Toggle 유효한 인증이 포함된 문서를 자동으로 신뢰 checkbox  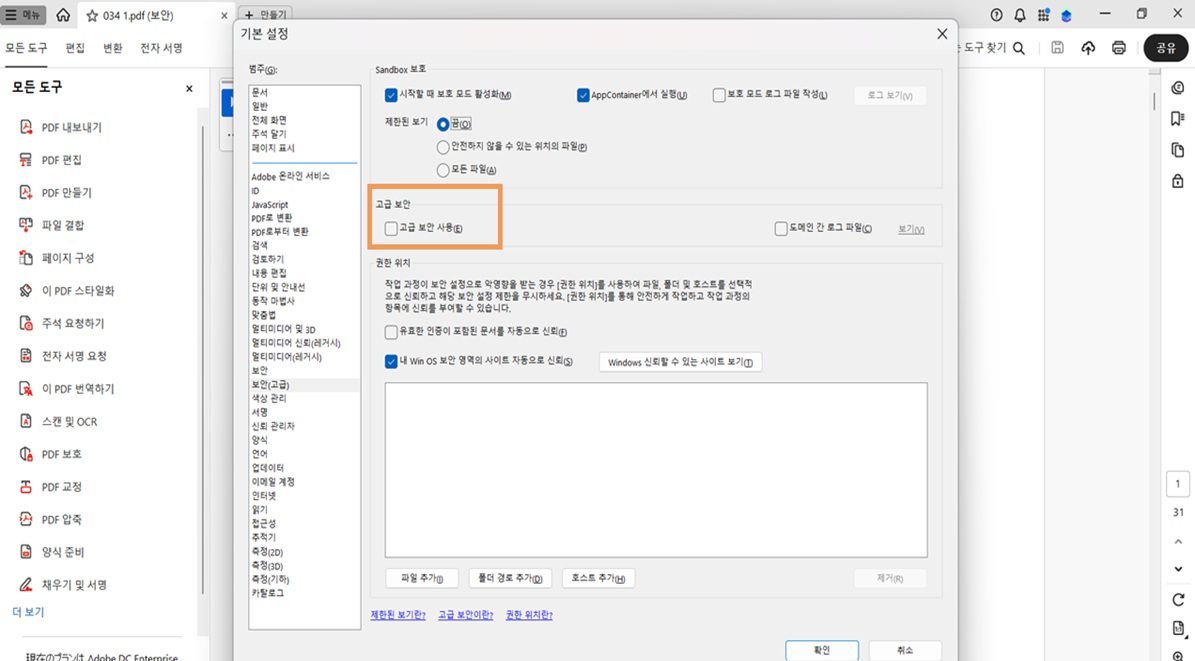click(391, 332)
